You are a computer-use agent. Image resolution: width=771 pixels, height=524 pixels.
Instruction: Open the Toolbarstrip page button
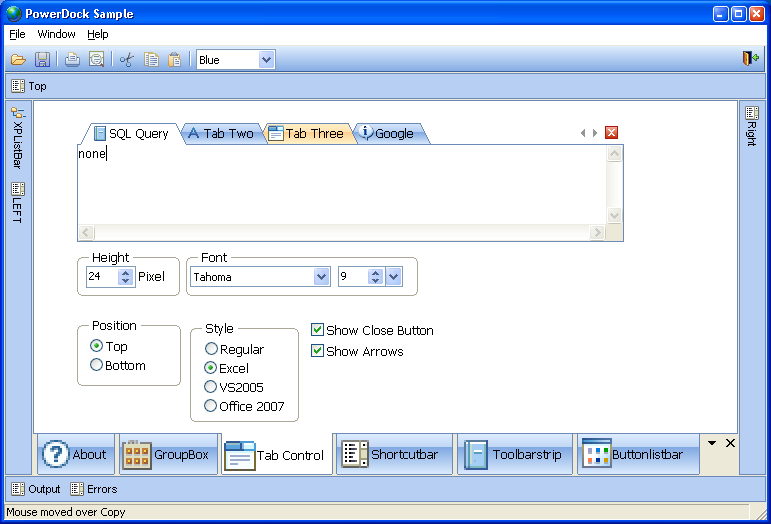514,454
